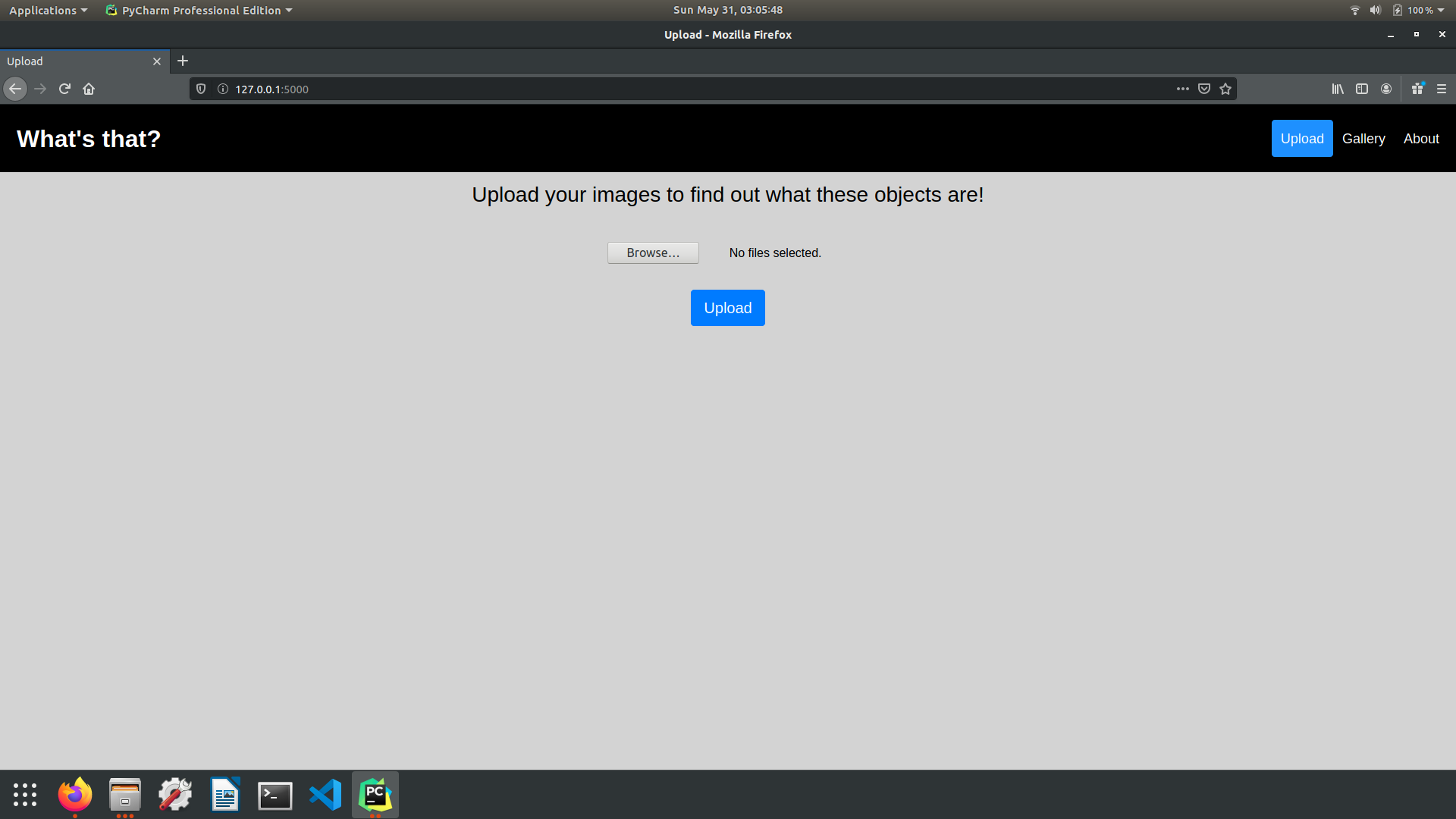The height and width of the screenshot is (819, 1456).
Task: Expand the Applications menu in the top bar
Action: [x=48, y=10]
